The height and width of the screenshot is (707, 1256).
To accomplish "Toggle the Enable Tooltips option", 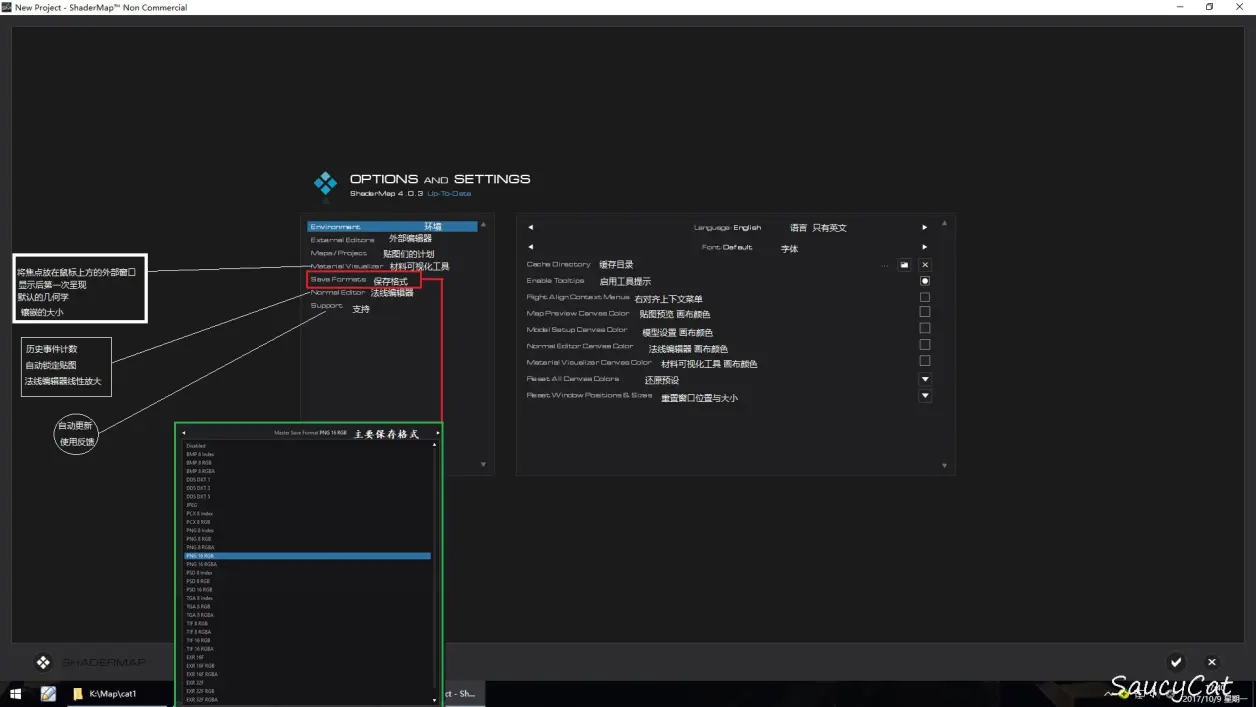I will pyautogui.click(x=925, y=281).
